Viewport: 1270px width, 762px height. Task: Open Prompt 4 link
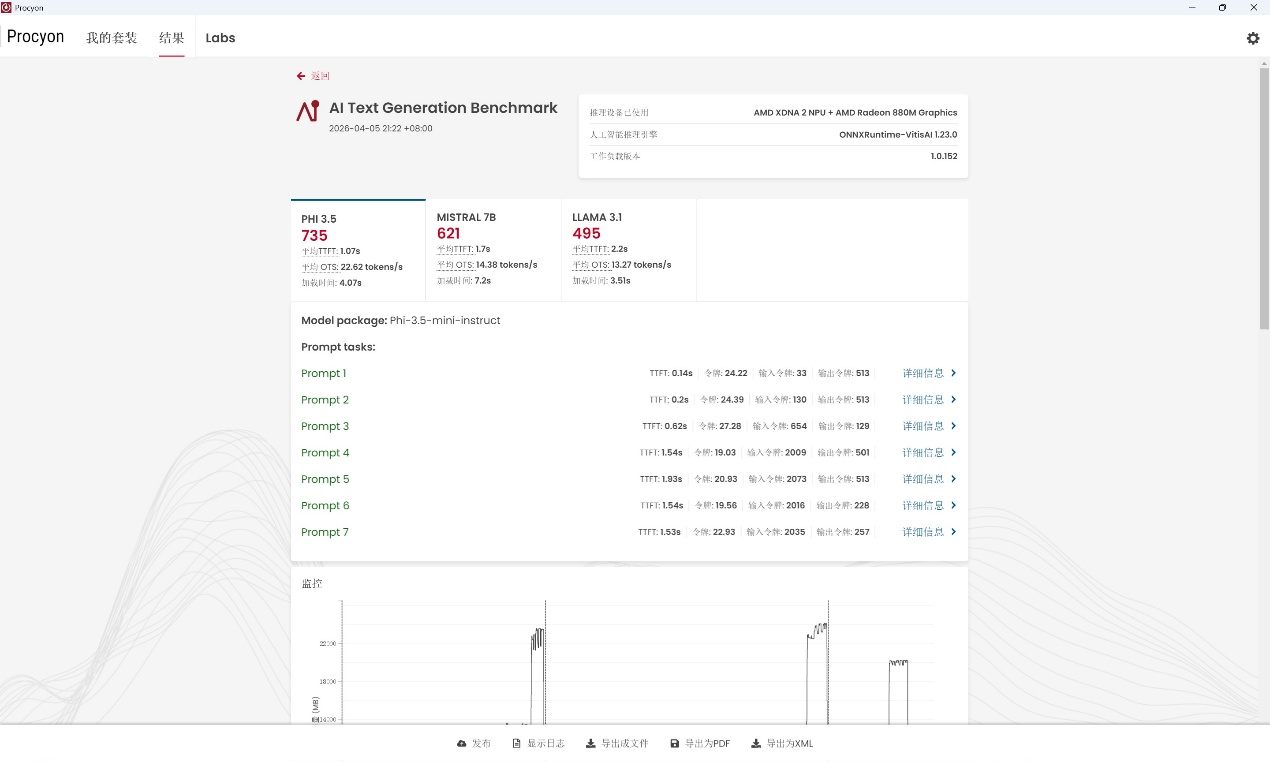tap(325, 453)
